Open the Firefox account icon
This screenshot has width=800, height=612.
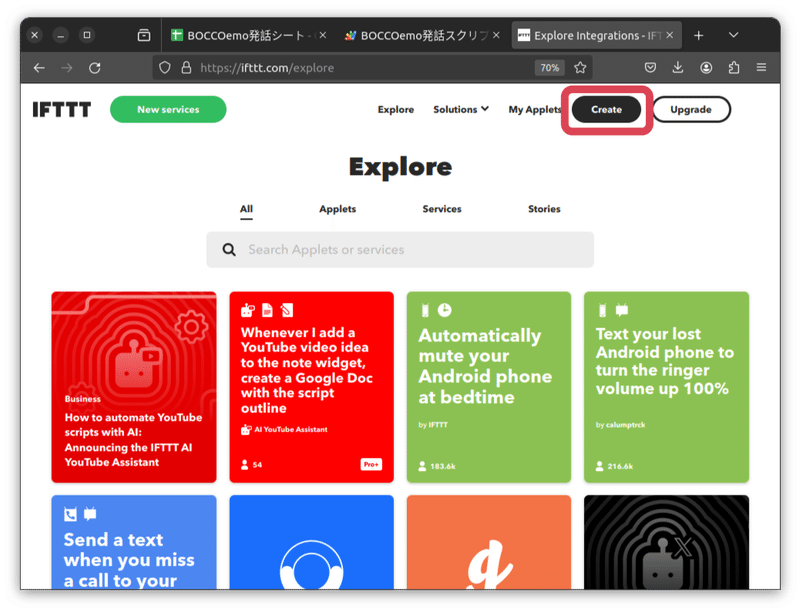point(706,67)
